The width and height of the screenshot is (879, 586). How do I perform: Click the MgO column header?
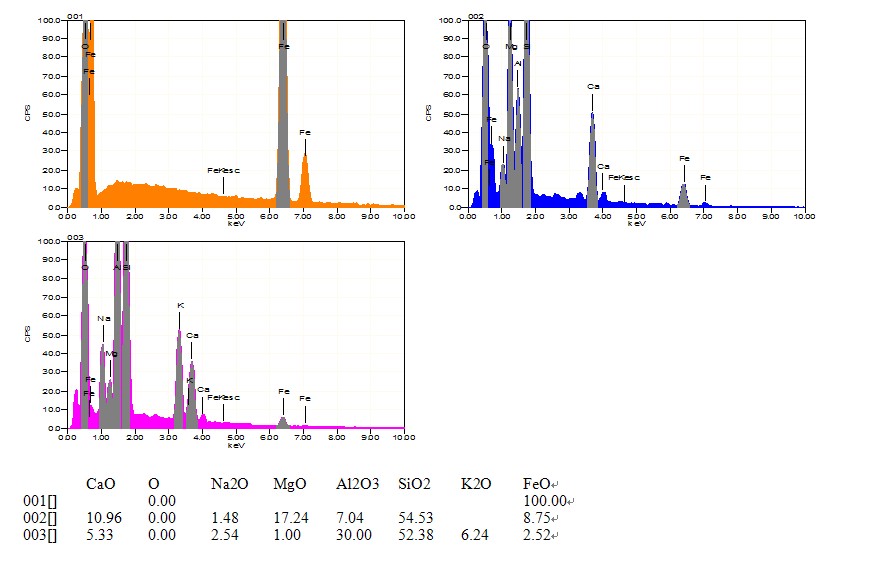(x=290, y=484)
